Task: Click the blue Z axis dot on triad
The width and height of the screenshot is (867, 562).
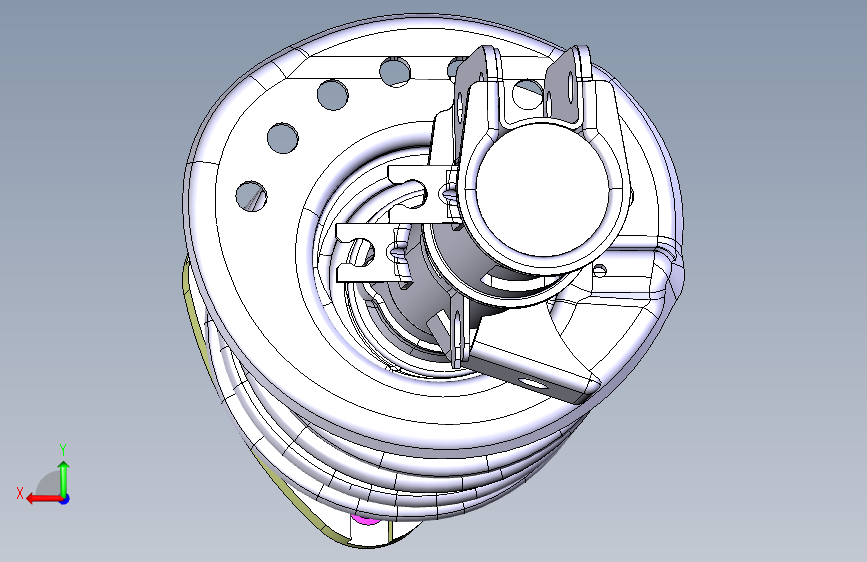Action: point(65,499)
